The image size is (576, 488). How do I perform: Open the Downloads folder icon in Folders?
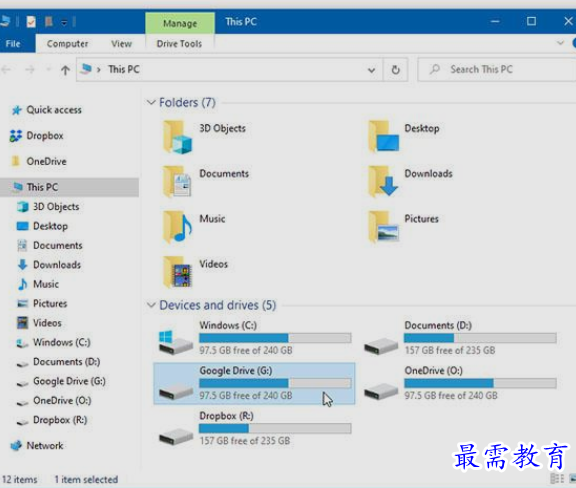tap(384, 182)
